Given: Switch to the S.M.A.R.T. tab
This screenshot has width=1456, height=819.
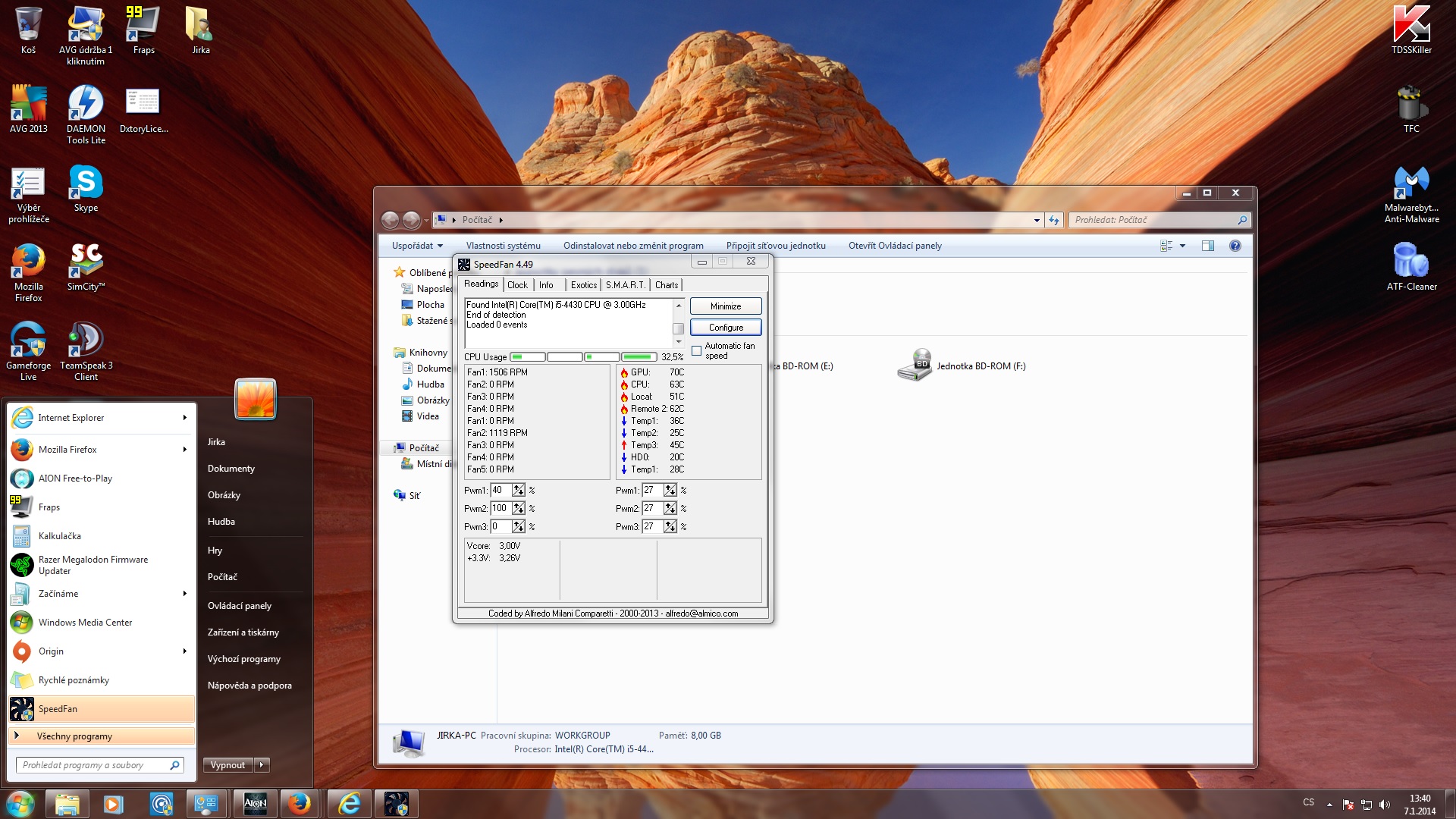Looking at the screenshot, I should click(625, 285).
